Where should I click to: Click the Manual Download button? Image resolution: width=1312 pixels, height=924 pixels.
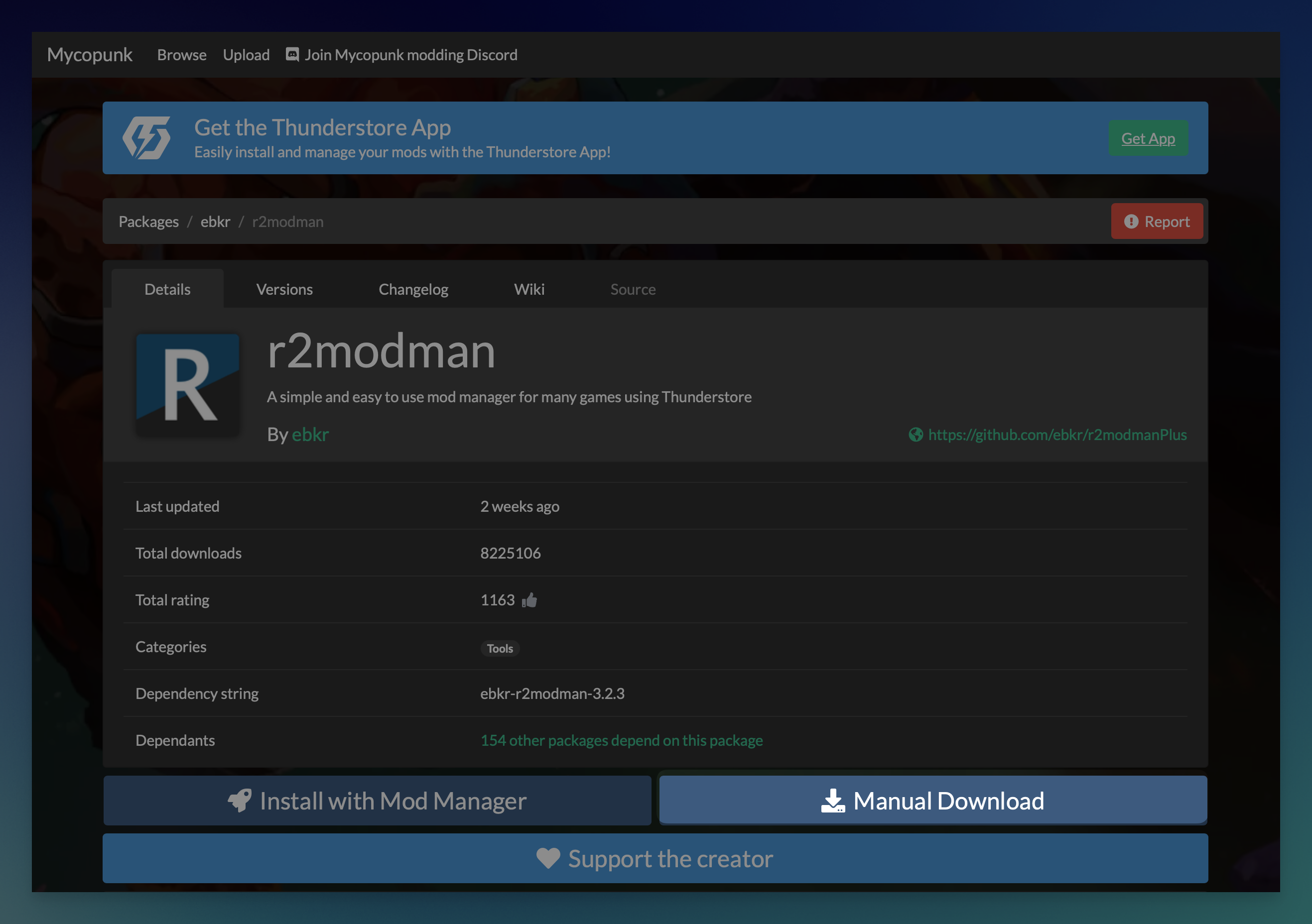coord(933,801)
